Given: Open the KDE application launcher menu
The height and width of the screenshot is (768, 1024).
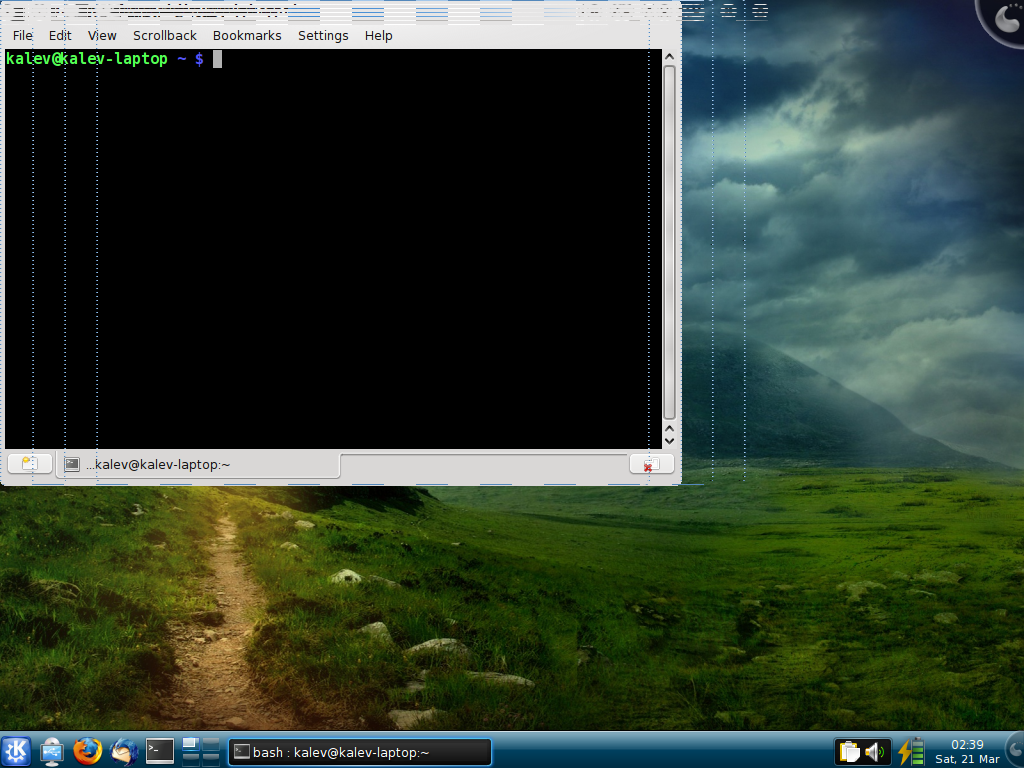Looking at the screenshot, I should (x=16, y=751).
